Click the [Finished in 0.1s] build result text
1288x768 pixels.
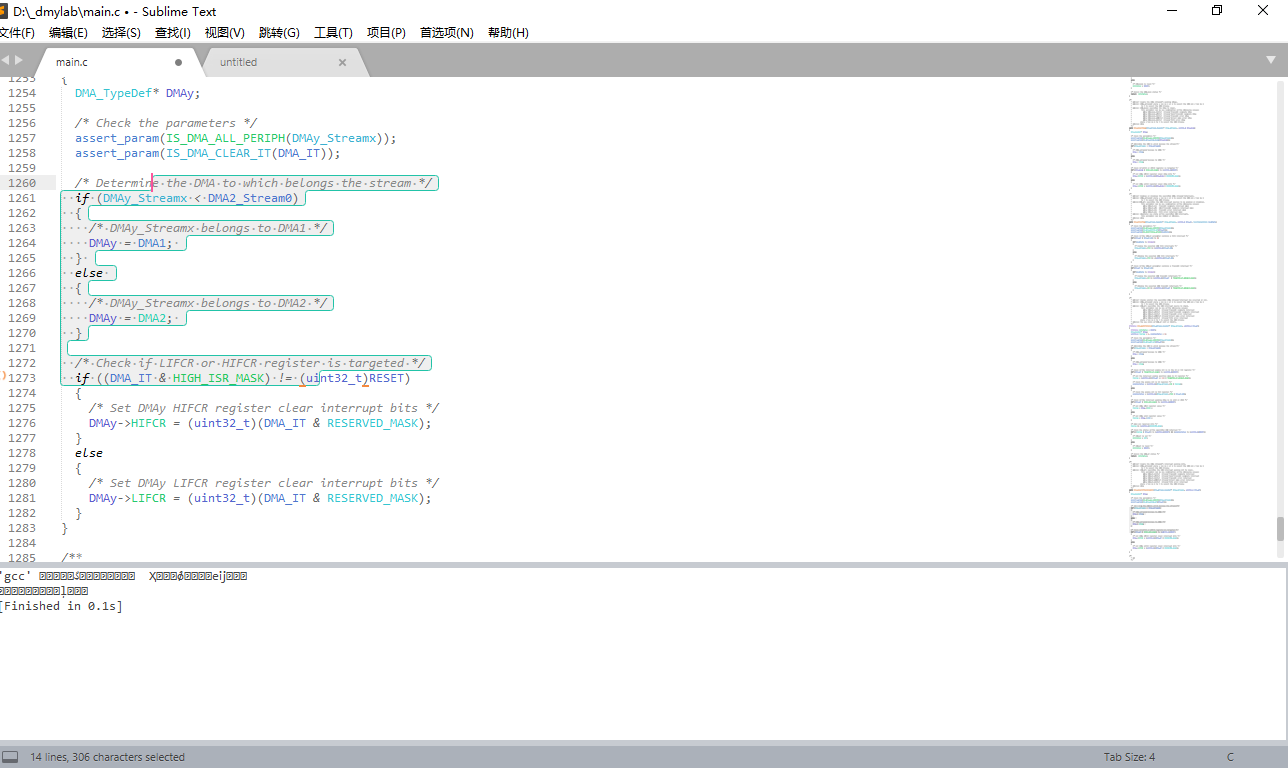pyautogui.click(x=62, y=605)
